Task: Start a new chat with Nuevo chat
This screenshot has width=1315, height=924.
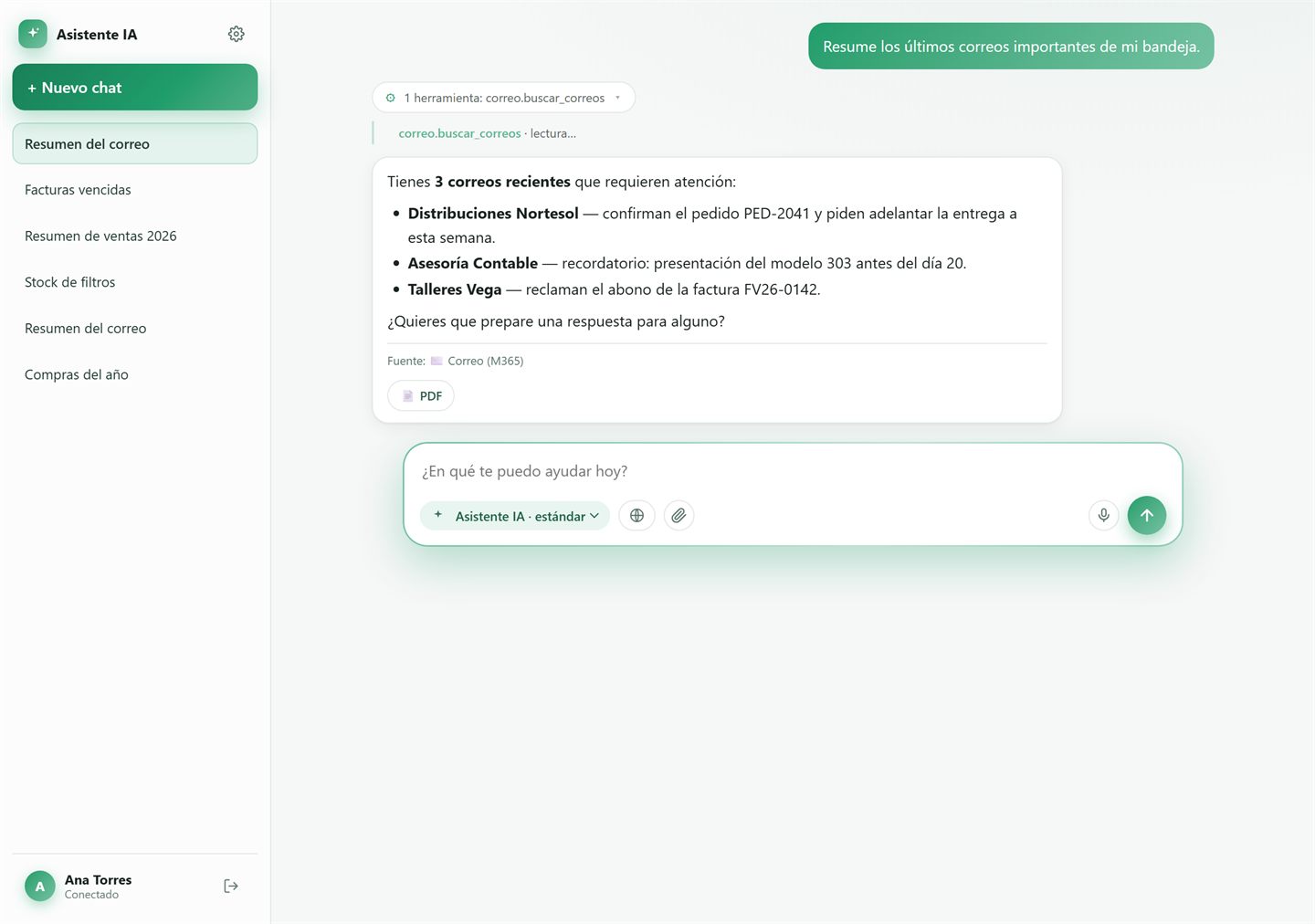Action: click(x=135, y=88)
